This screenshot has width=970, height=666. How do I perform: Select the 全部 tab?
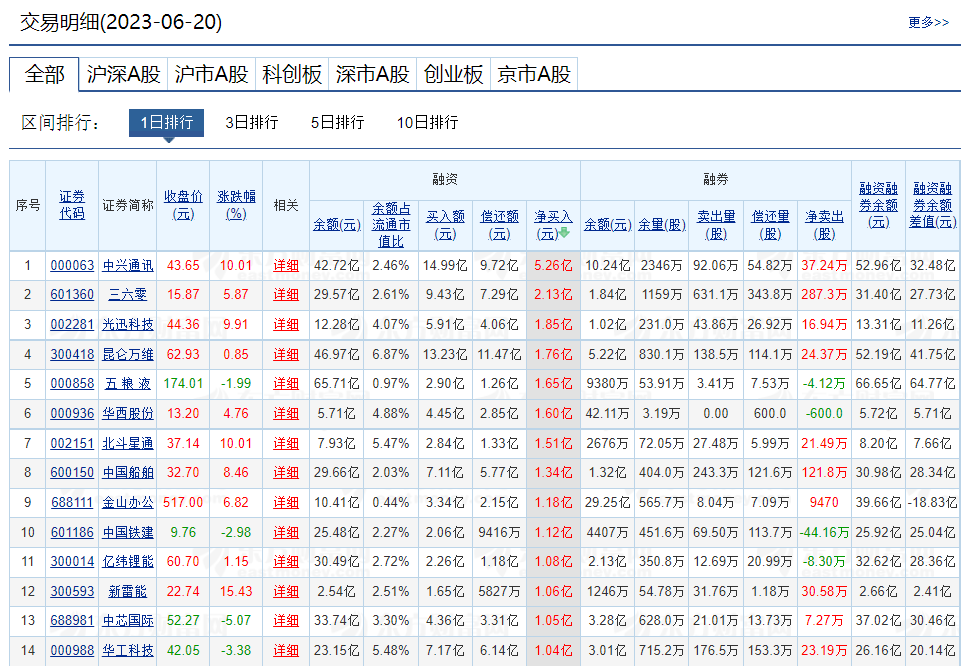click(x=45, y=74)
